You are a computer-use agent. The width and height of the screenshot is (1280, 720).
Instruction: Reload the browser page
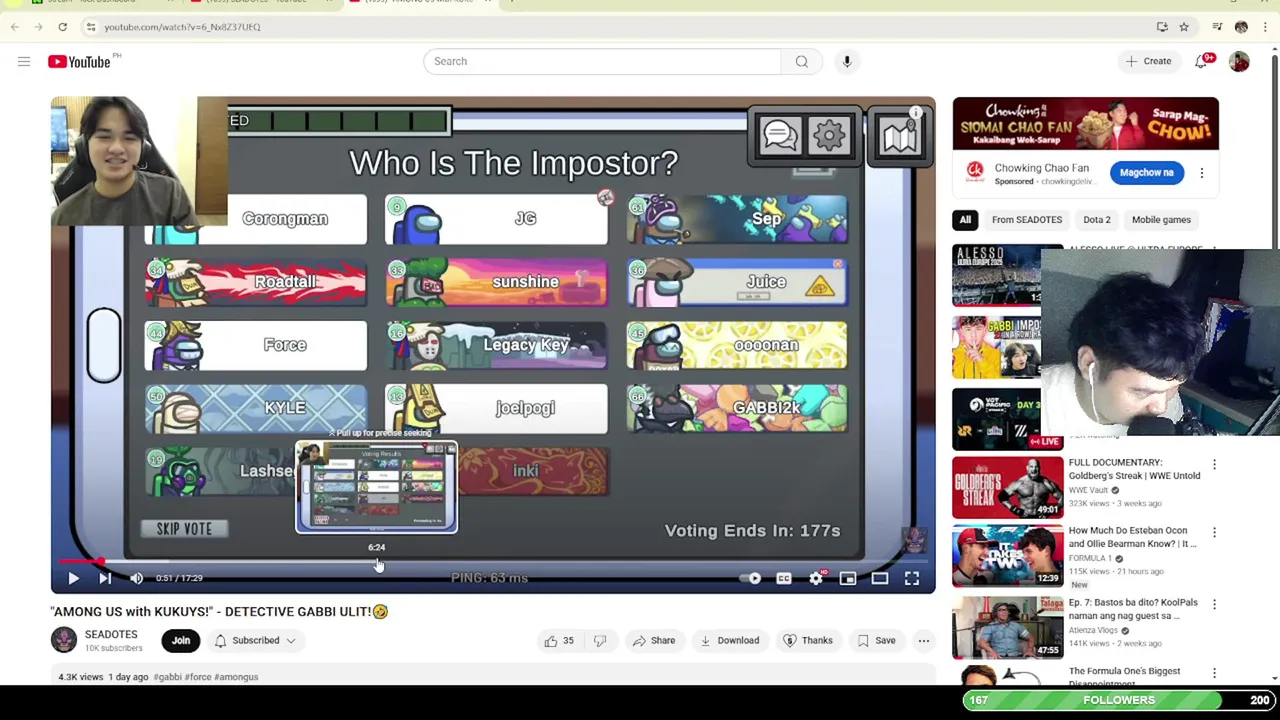(62, 27)
